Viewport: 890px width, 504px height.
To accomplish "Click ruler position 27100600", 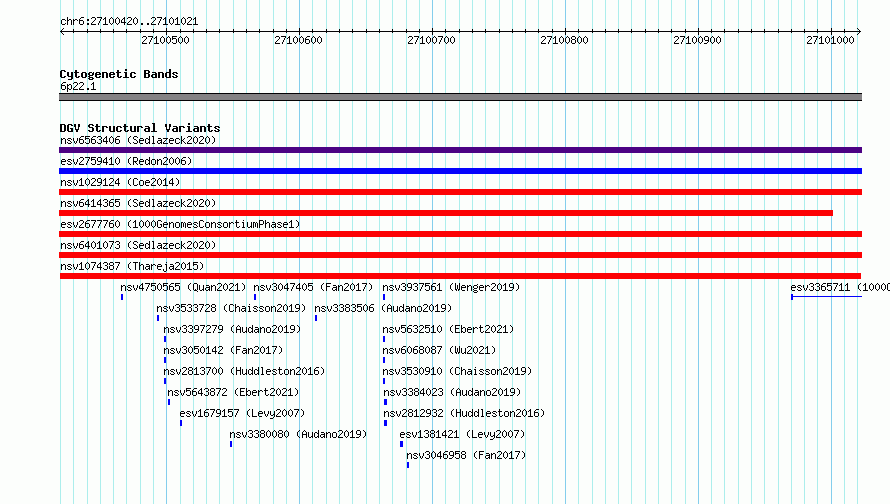I will point(298,40).
